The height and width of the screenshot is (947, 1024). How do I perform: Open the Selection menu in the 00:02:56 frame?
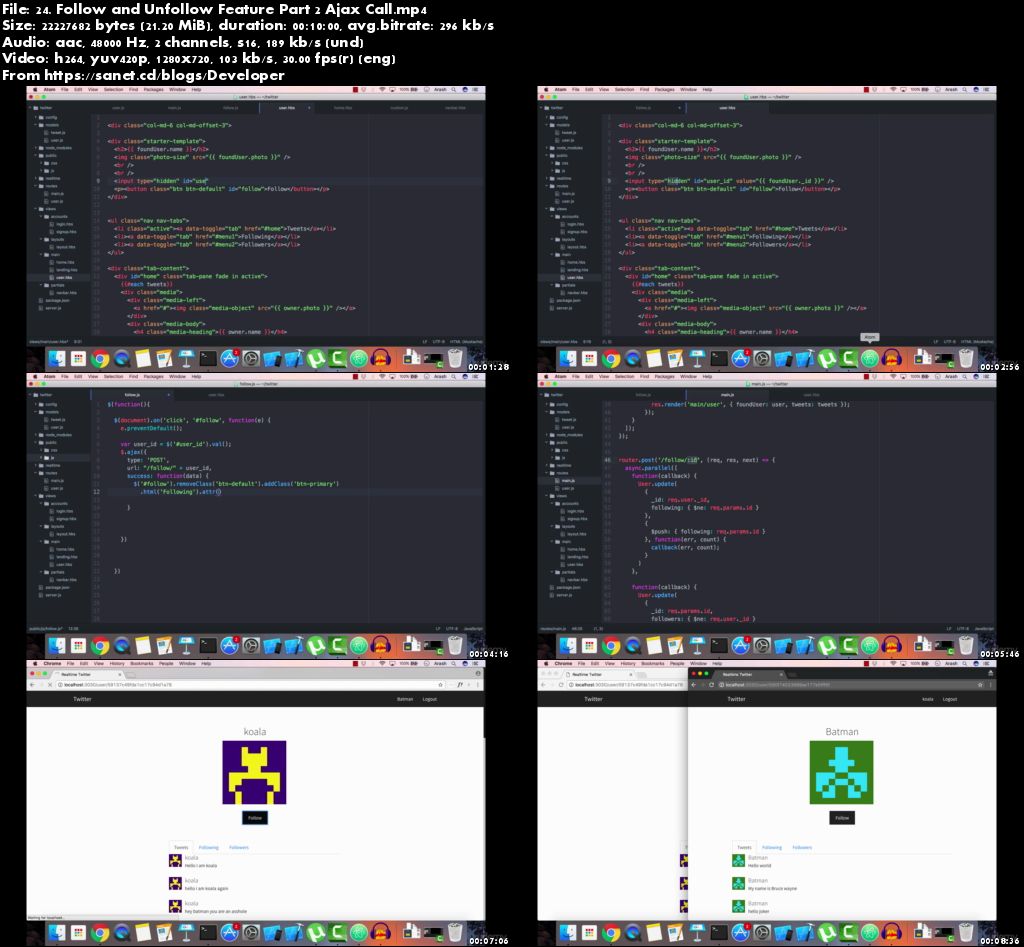point(624,89)
